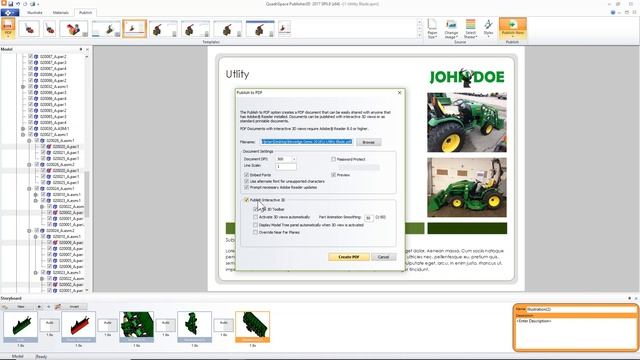Open the Change Image tool
This screenshot has width=640, height=360.
click(451, 29)
